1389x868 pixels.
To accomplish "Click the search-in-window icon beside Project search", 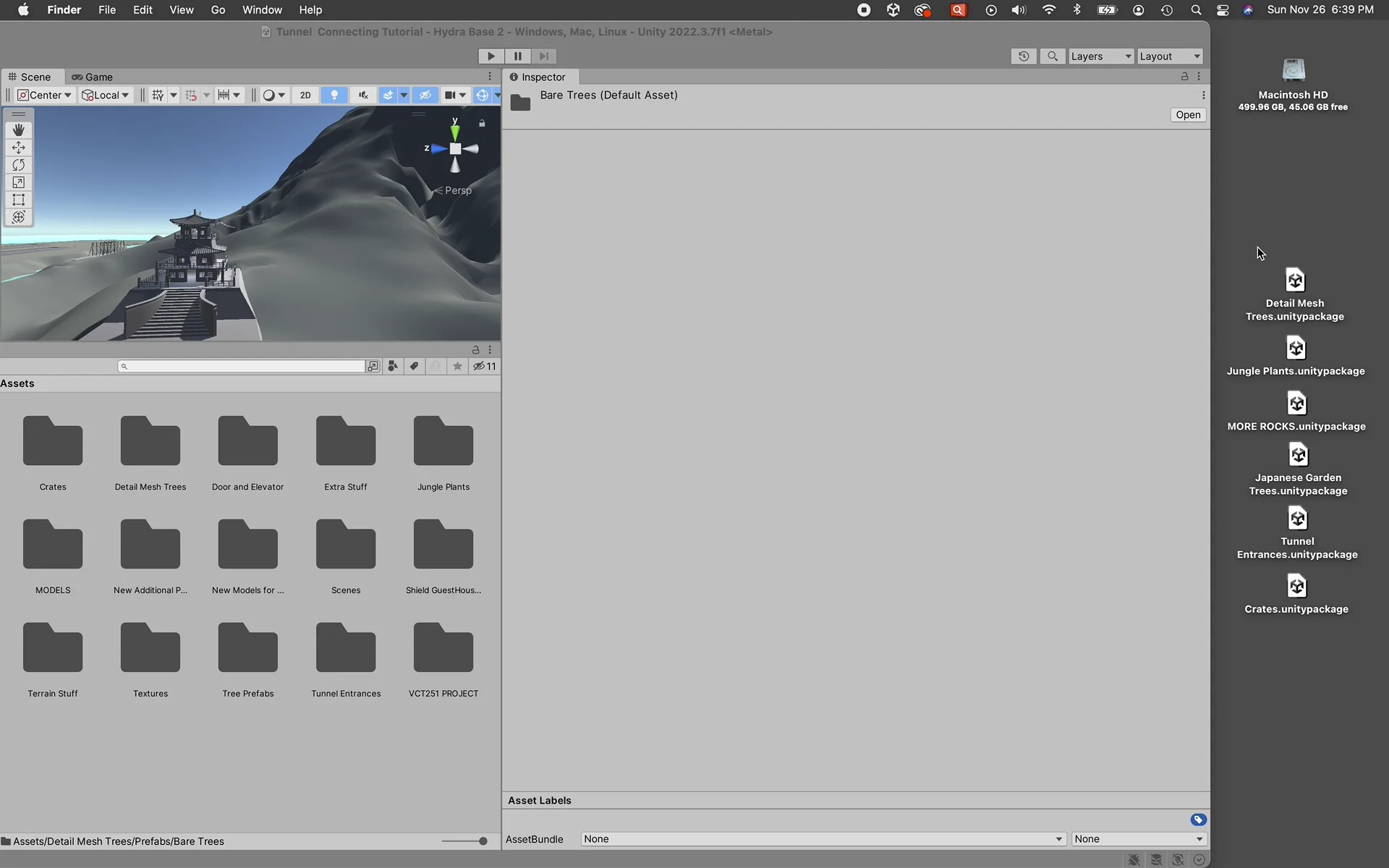I will [x=373, y=366].
